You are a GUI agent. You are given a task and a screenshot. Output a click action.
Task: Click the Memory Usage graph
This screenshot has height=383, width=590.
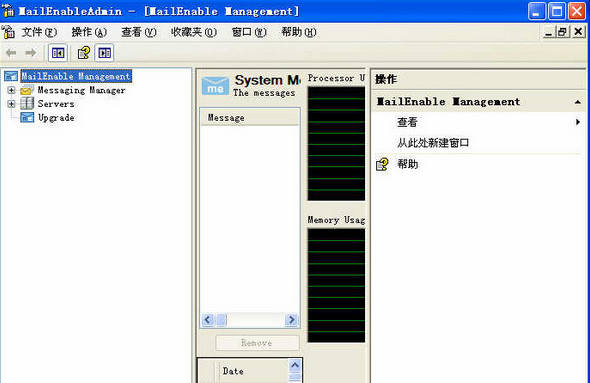click(336, 285)
